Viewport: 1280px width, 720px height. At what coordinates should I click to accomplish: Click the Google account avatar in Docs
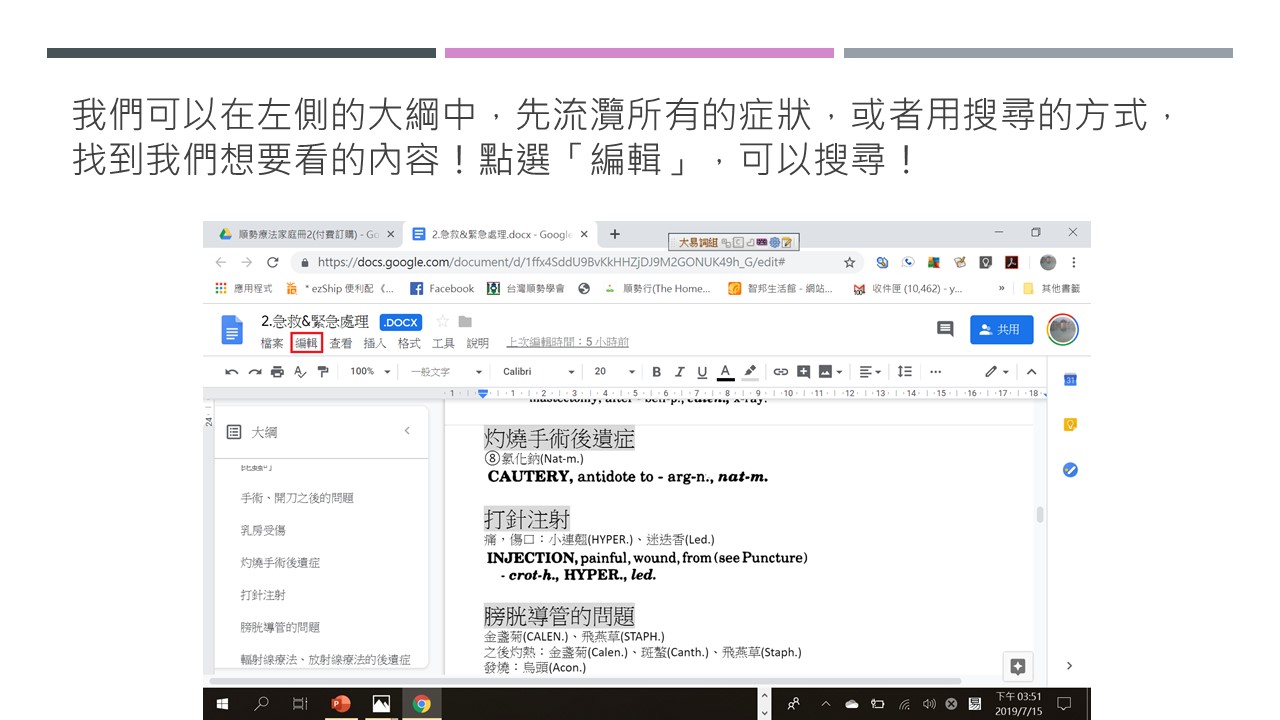(1063, 329)
